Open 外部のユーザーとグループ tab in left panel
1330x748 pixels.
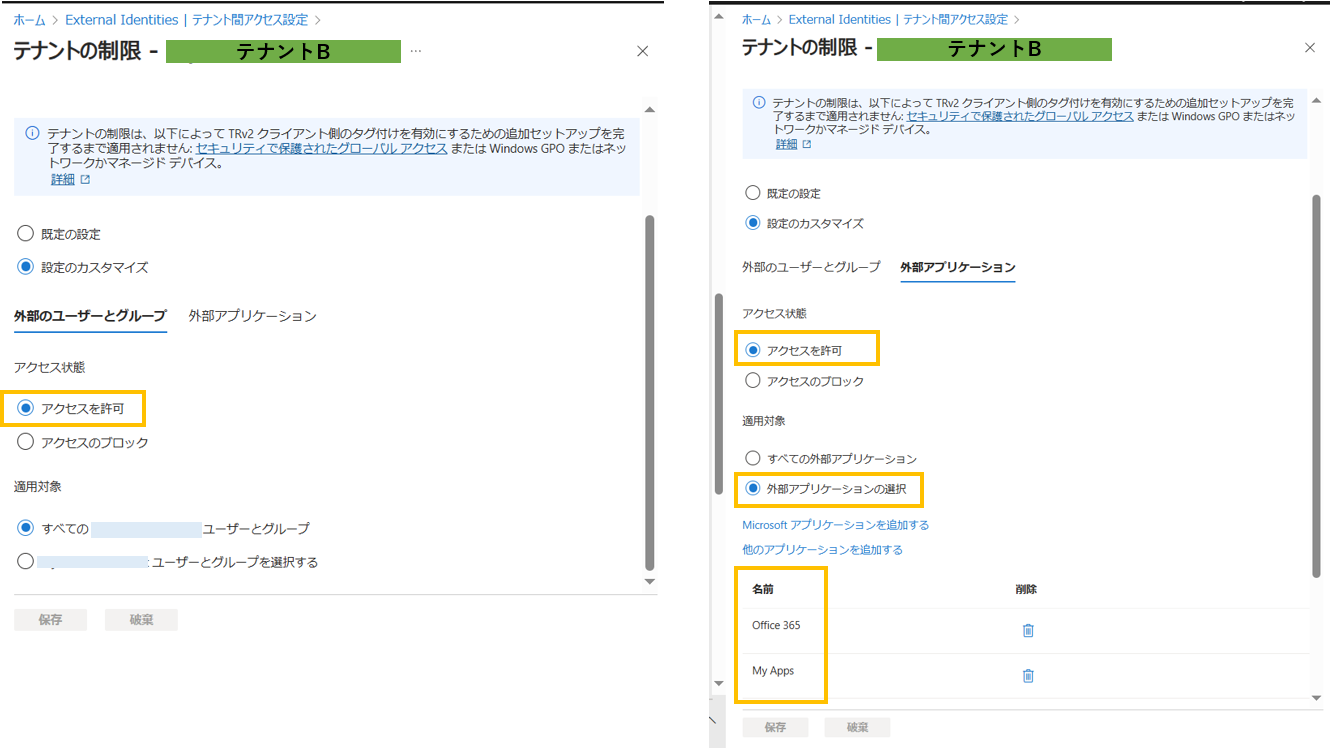[90, 316]
